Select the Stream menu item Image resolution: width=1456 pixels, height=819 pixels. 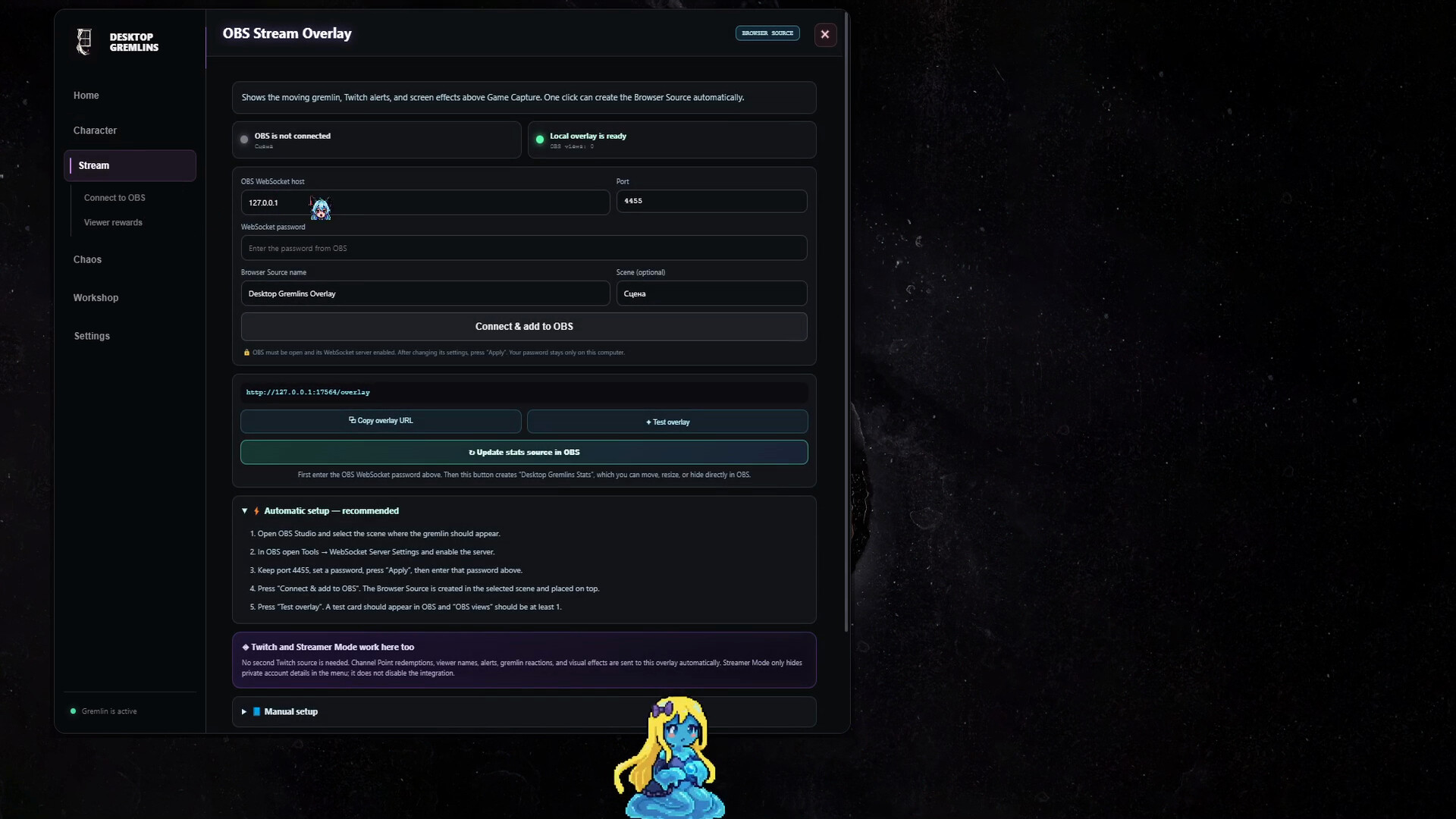(130, 165)
